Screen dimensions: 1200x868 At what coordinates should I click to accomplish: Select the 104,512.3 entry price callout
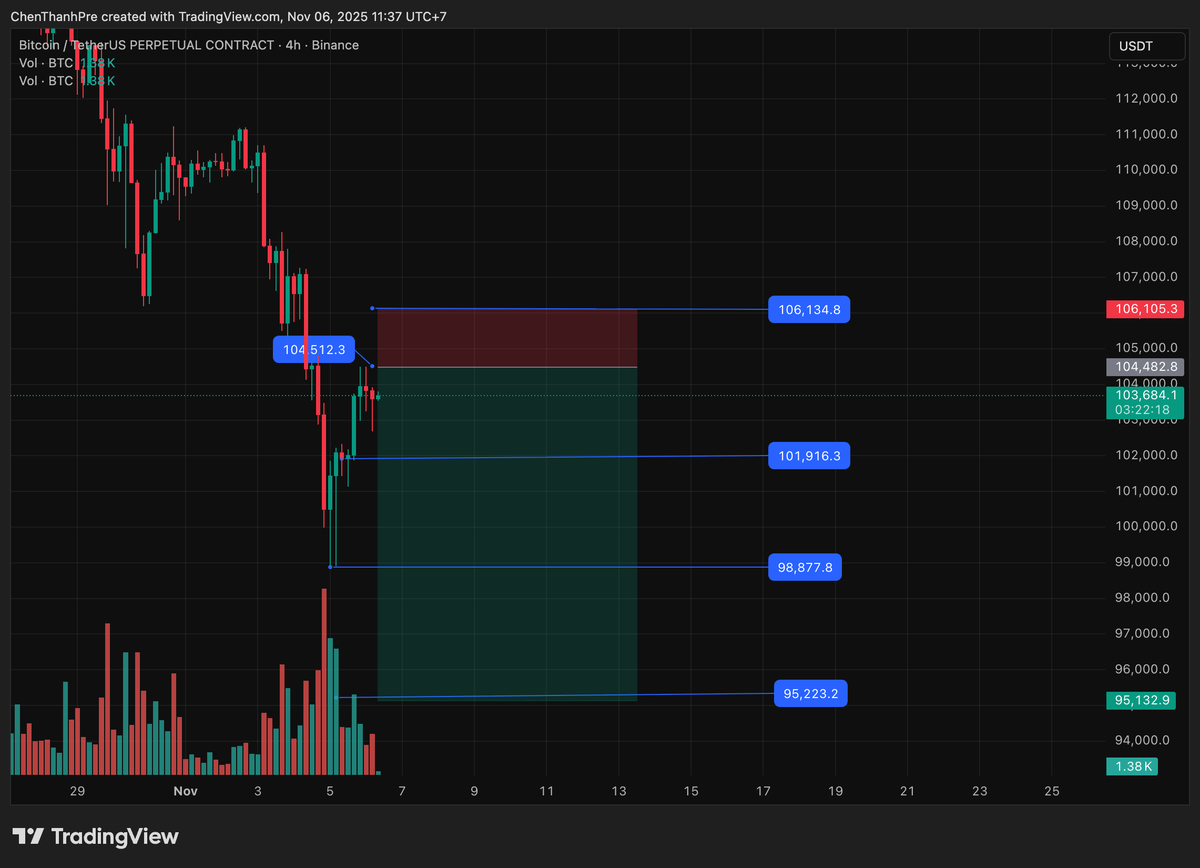(x=314, y=349)
